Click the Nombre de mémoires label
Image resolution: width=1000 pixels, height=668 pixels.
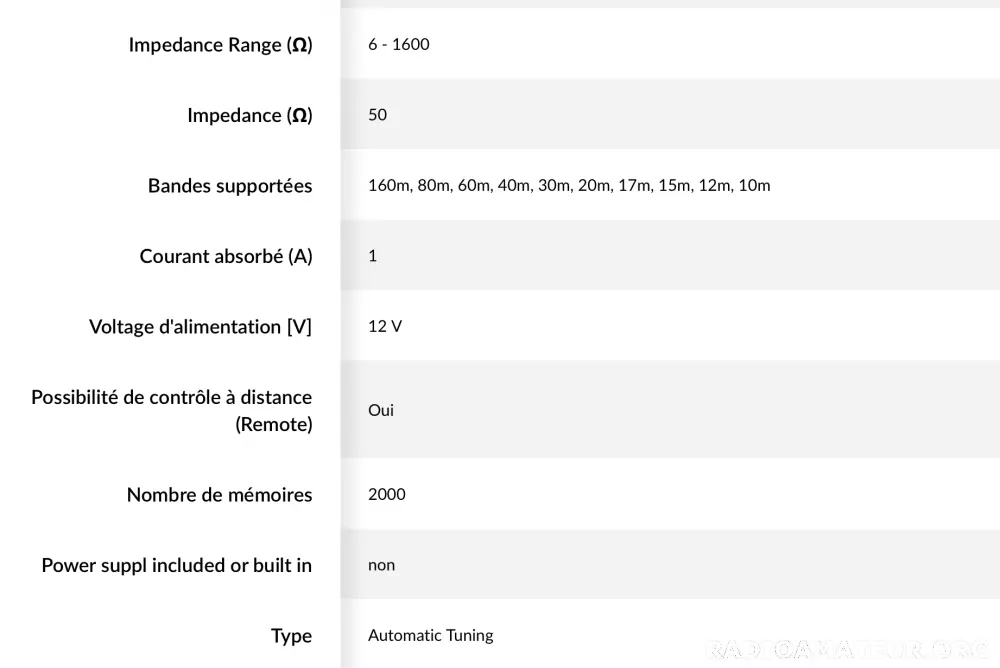pyautogui.click(x=219, y=494)
